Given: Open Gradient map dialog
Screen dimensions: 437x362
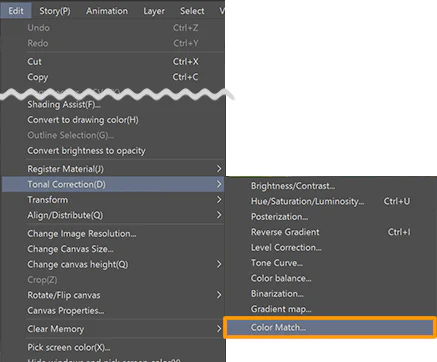Looking at the screenshot, I should pos(331,309).
